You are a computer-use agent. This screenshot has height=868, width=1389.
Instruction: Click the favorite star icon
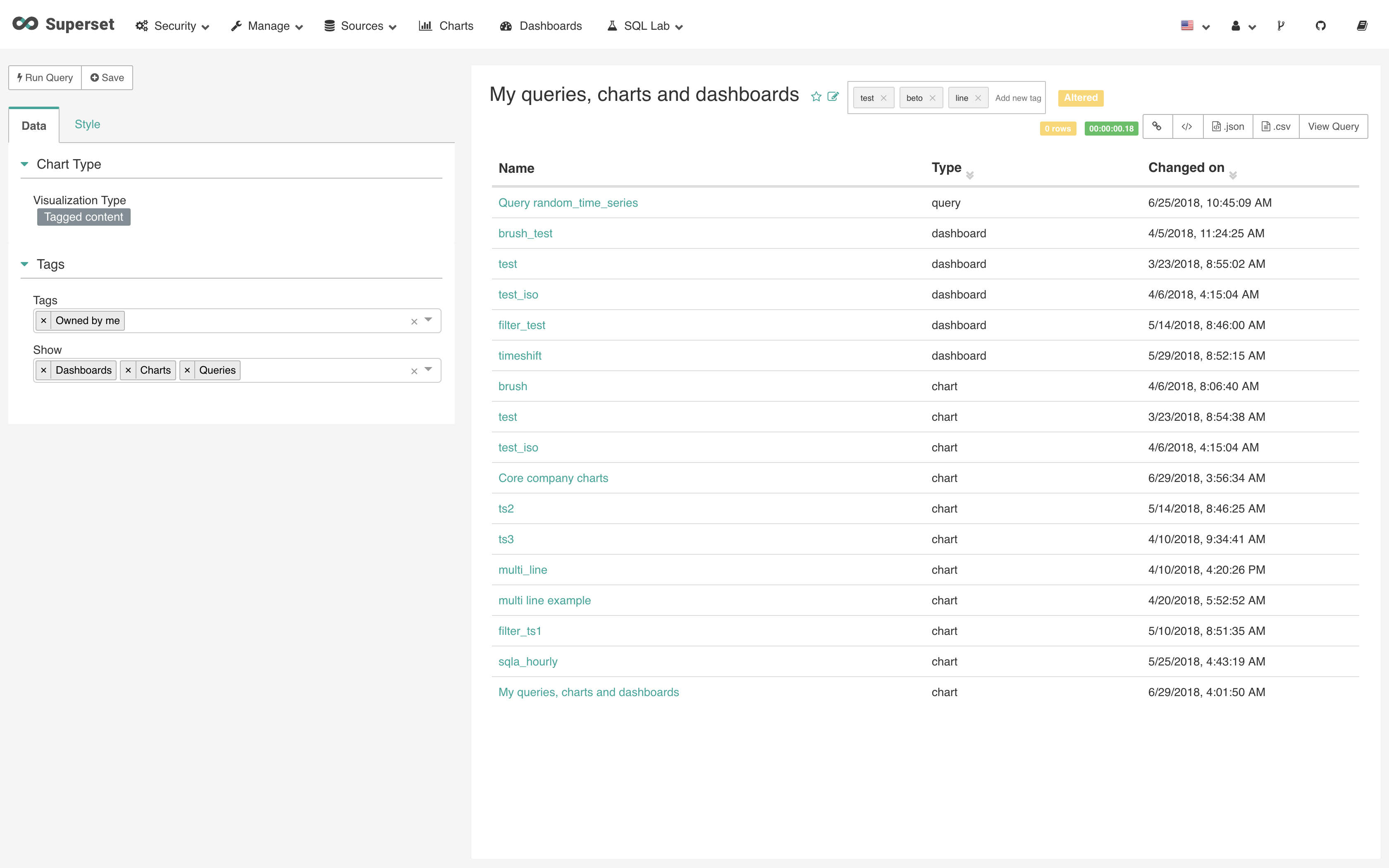pyautogui.click(x=816, y=96)
